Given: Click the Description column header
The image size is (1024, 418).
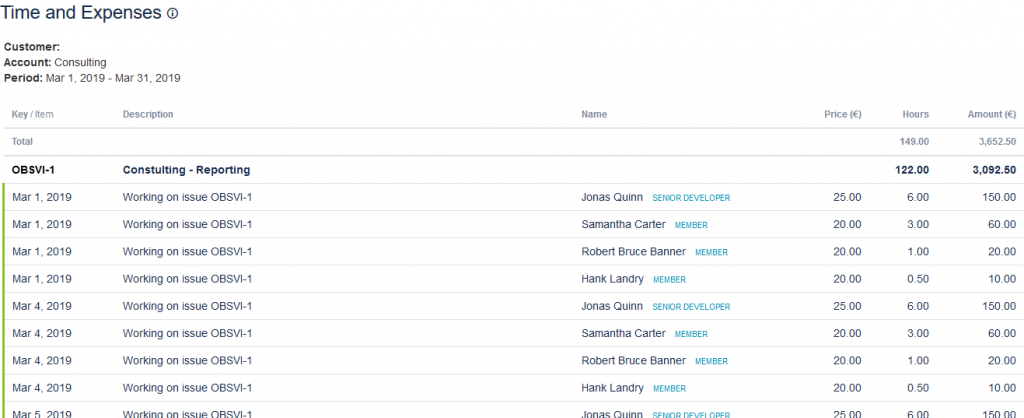Looking at the screenshot, I should tap(148, 115).
